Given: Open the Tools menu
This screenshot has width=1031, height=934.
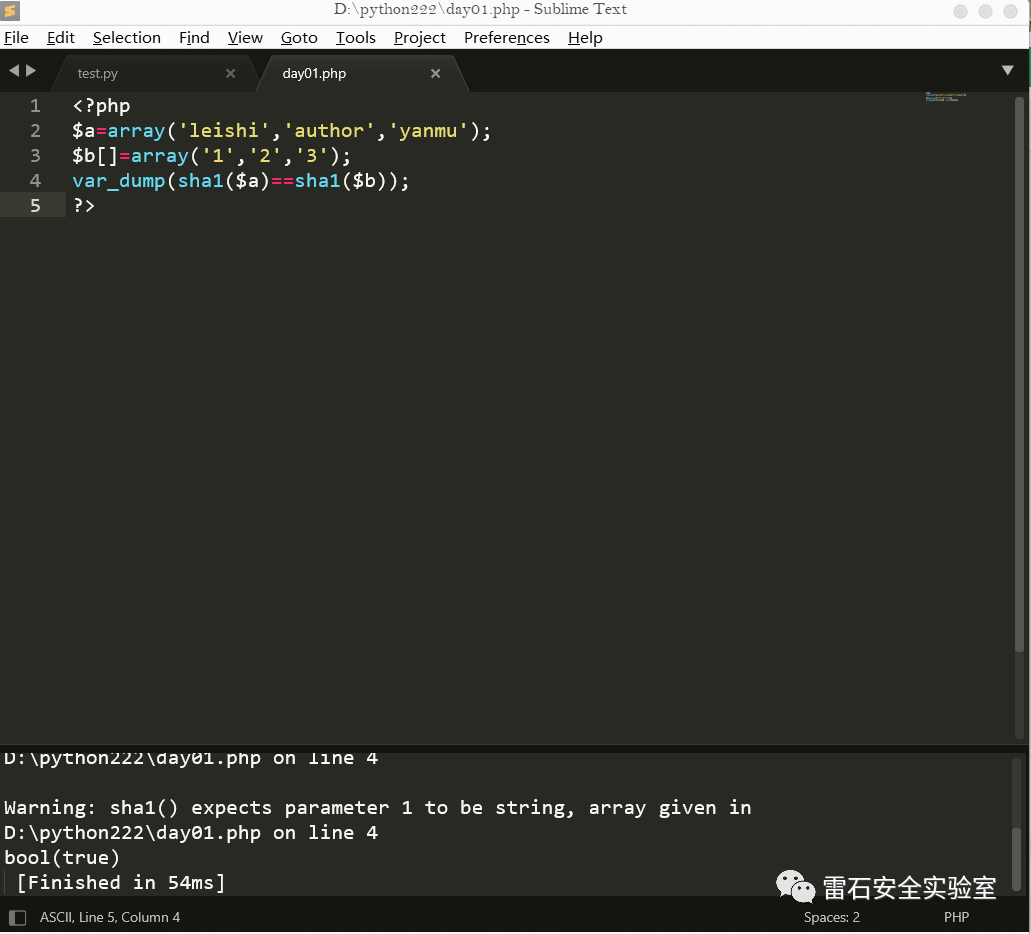Looking at the screenshot, I should [355, 38].
